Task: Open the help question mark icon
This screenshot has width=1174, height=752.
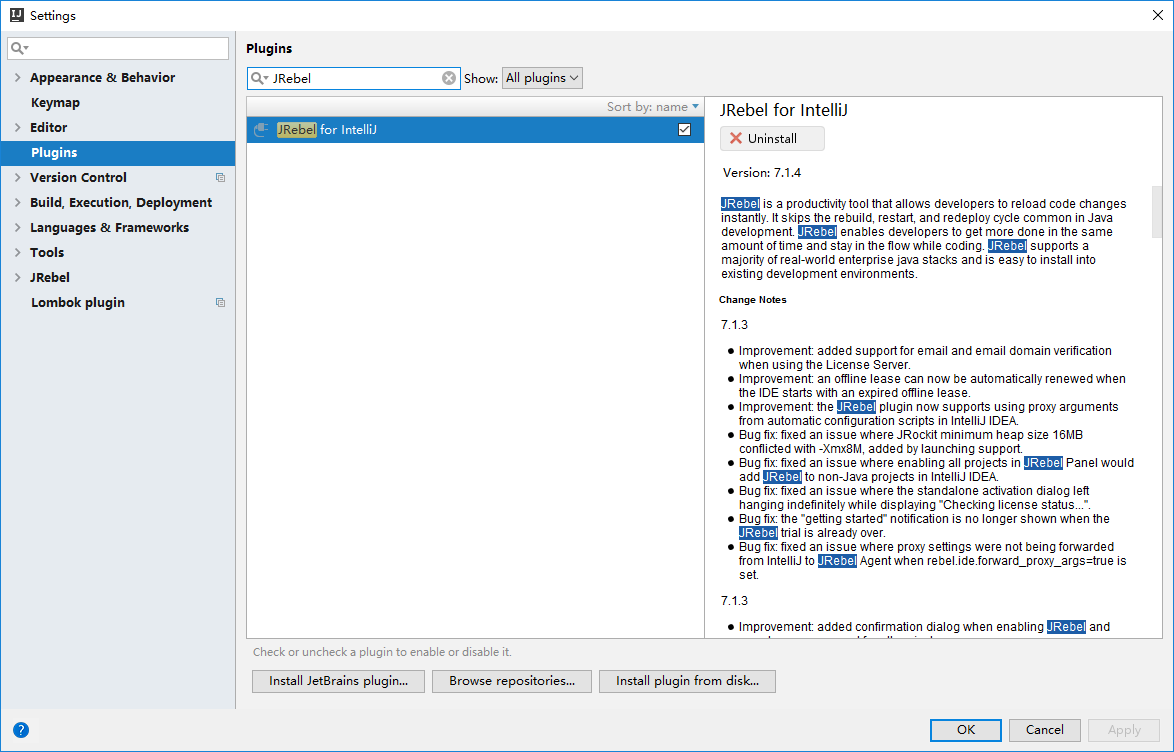Action: point(21,730)
